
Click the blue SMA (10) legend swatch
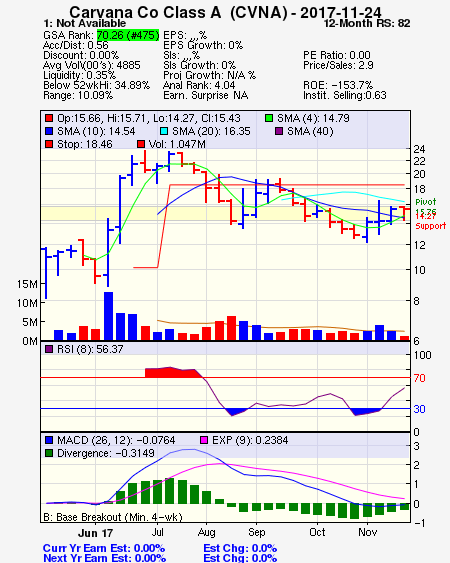(49, 131)
